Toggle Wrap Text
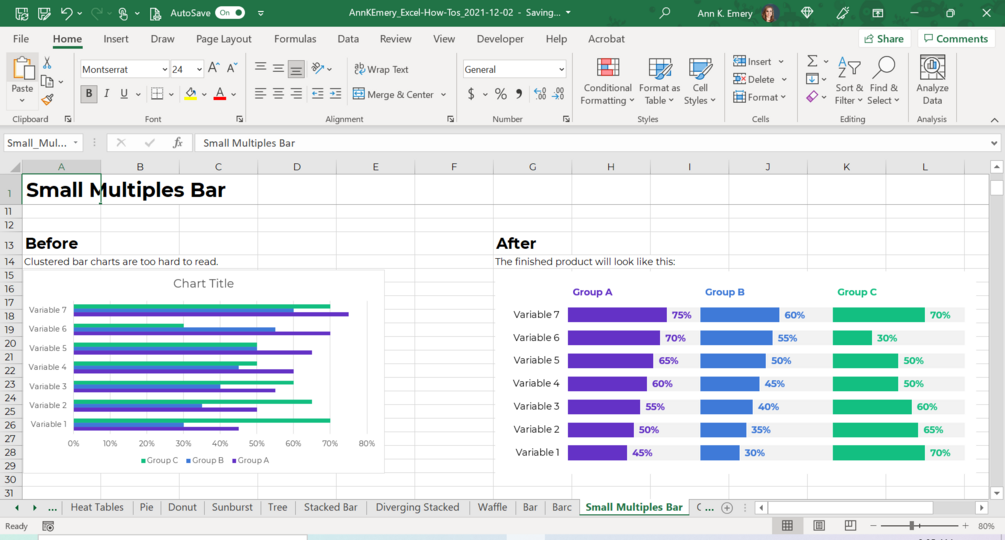Screen dimensions: 1005x540 (381, 69)
